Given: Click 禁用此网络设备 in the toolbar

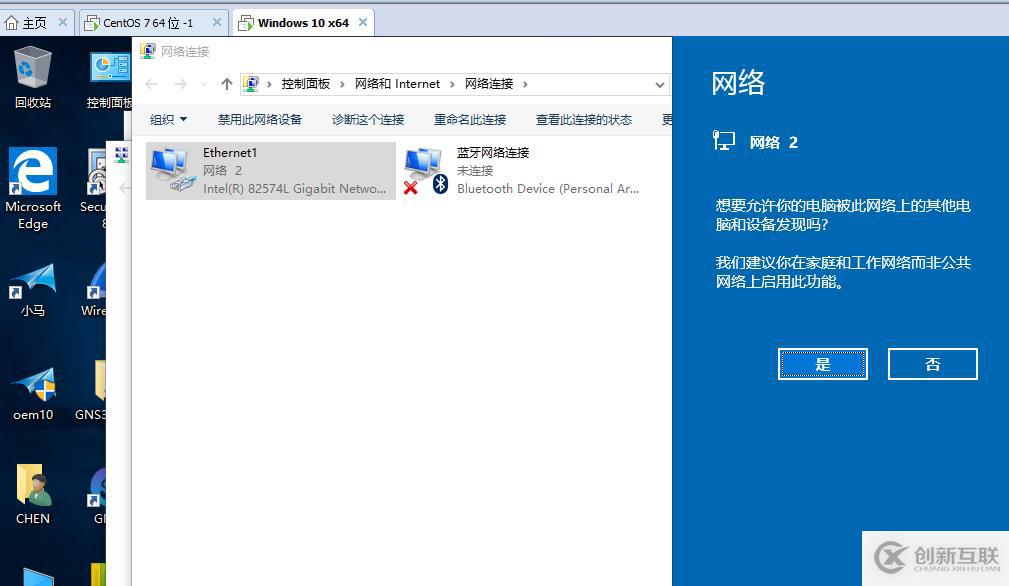Looking at the screenshot, I should pos(258,119).
